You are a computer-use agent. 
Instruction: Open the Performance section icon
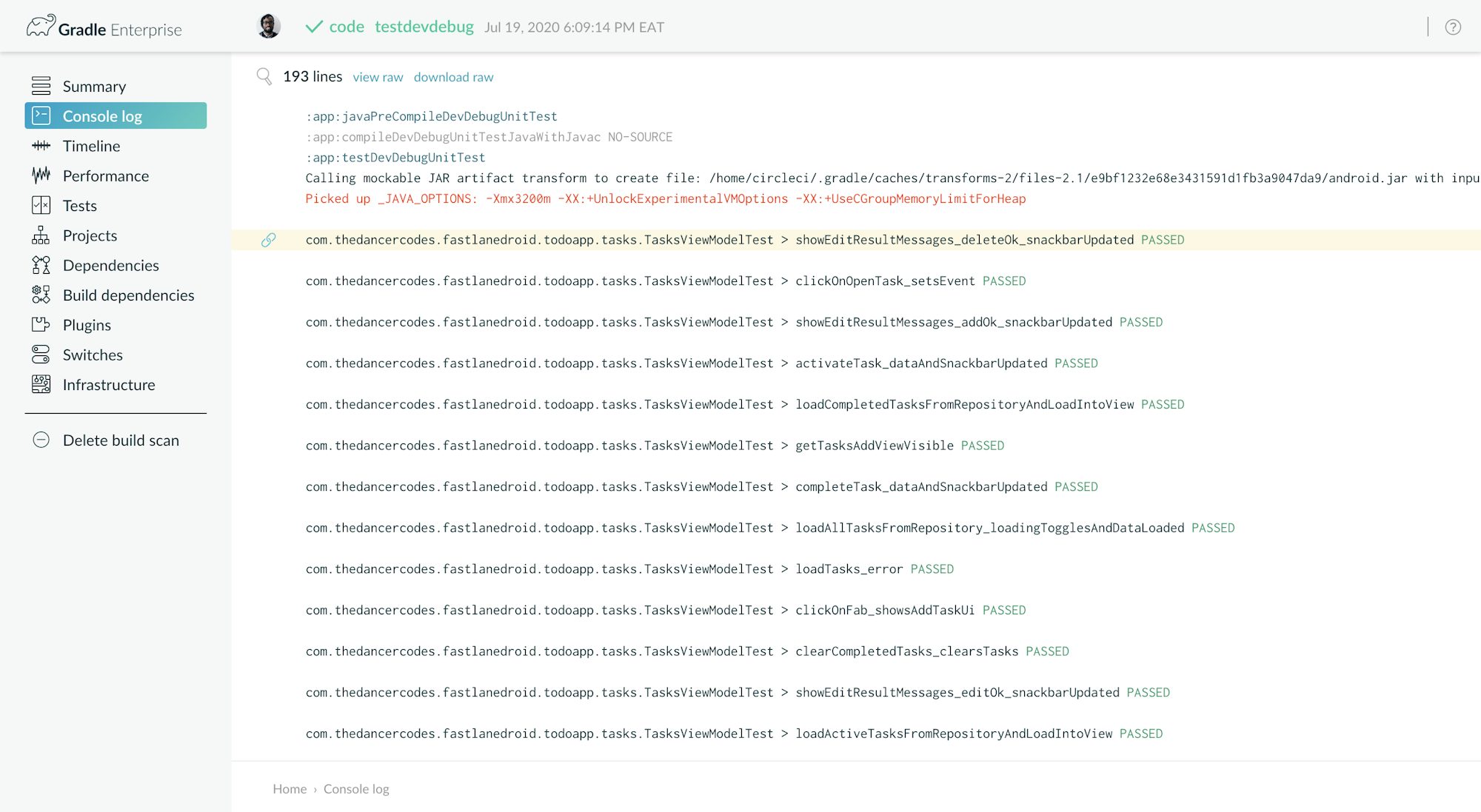[x=41, y=175]
